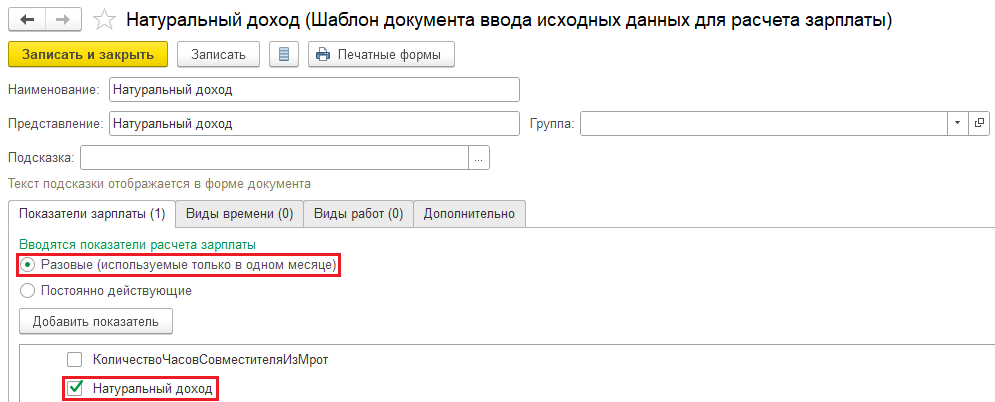Open the Дополнительно tab
995x402 pixels.
(x=469, y=214)
